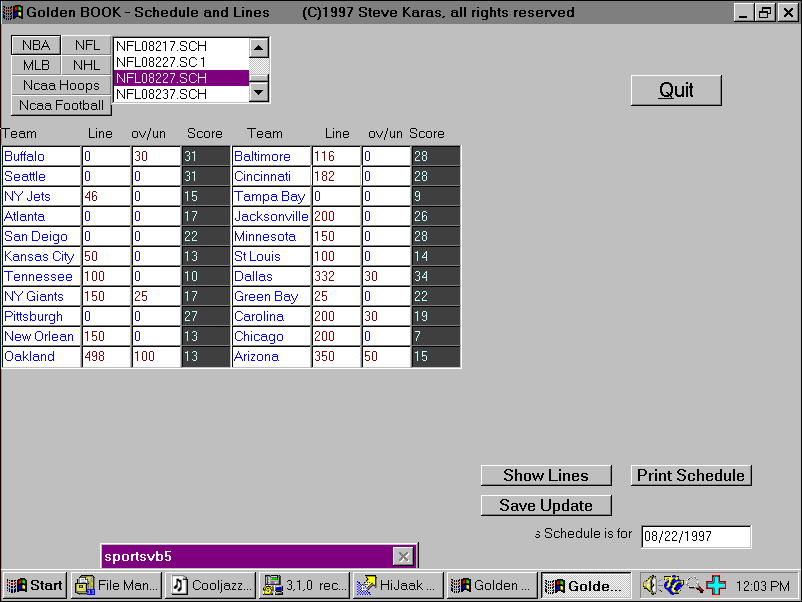Click the St Louis team cell
Image resolution: width=802 pixels, height=602 pixels.
tap(272, 256)
